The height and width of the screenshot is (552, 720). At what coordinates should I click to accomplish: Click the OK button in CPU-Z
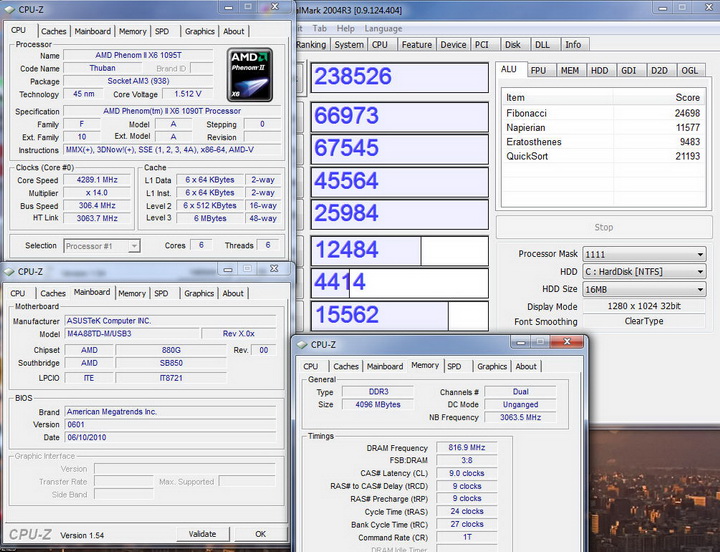(260, 534)
